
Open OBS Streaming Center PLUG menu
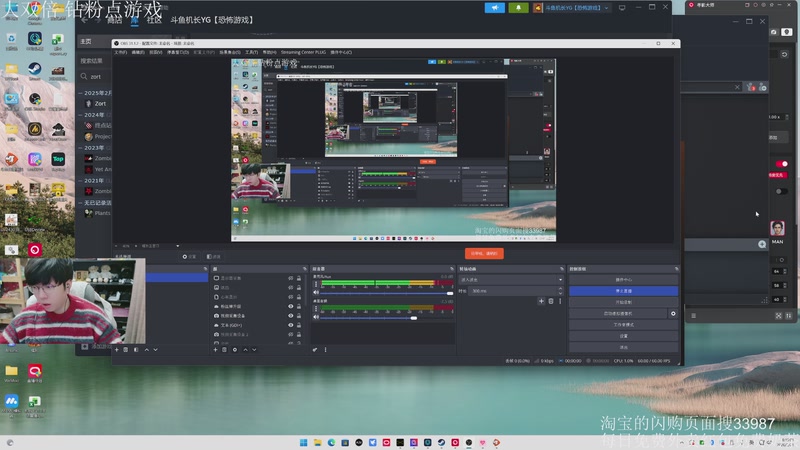click(x=303, y=52)
